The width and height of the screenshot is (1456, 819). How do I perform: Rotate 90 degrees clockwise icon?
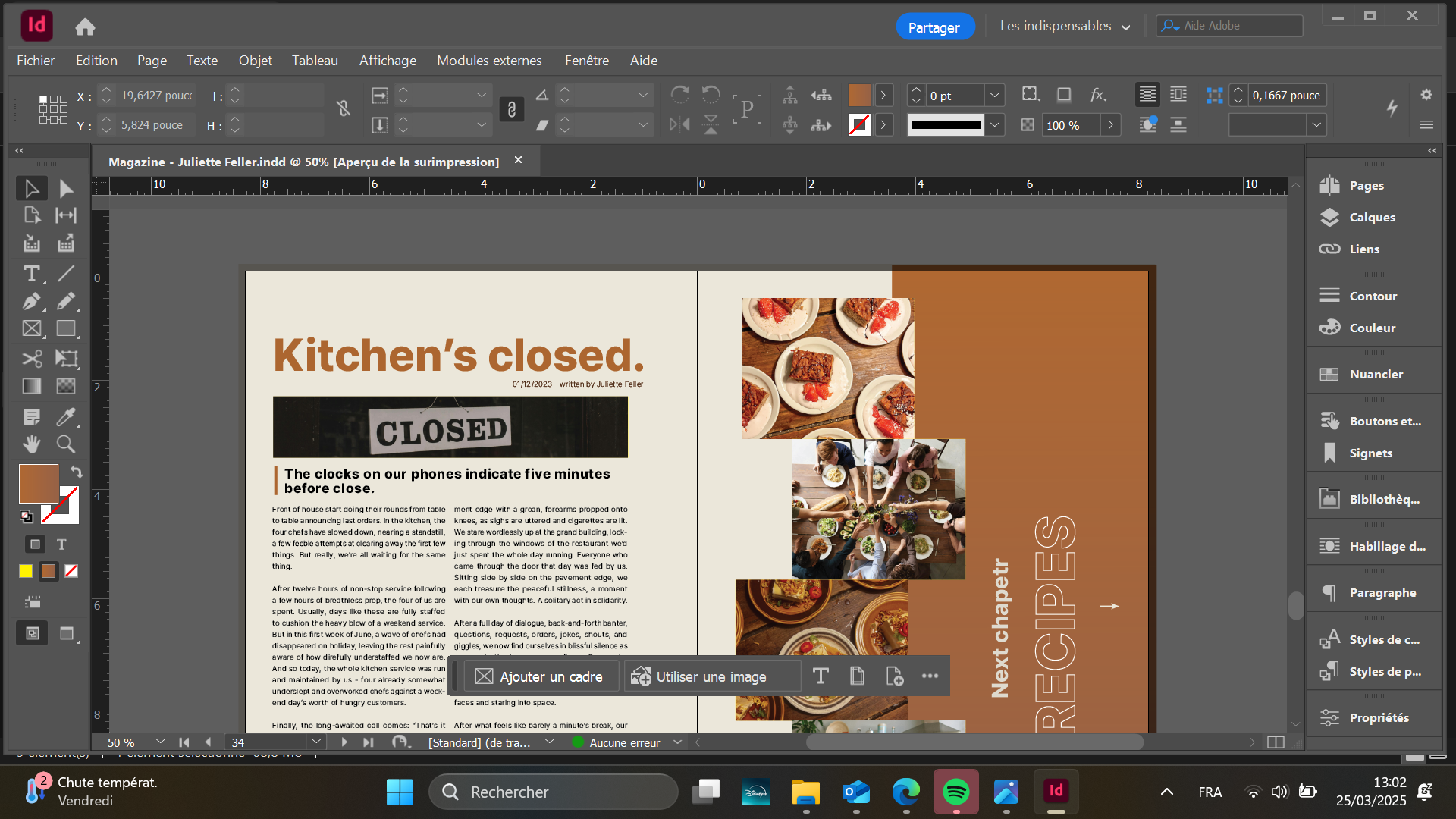[x=679, y=95]
